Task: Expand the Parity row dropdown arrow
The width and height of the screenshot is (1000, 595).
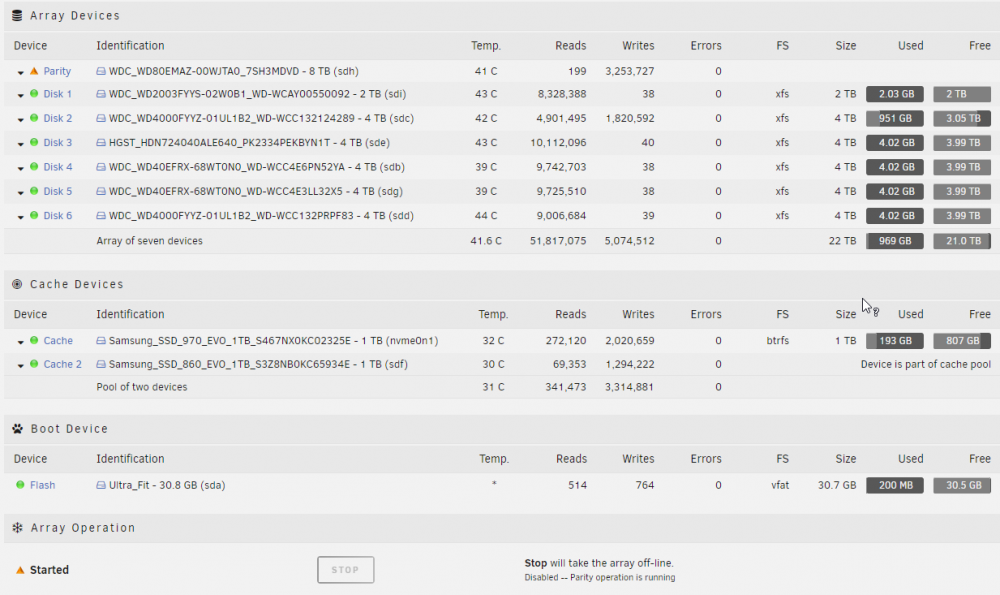Action: point(20,73)
